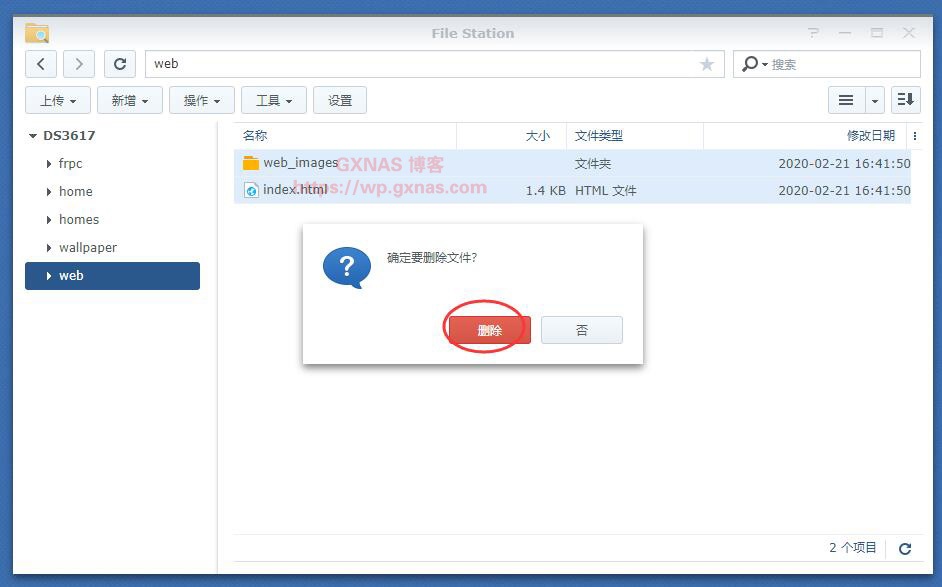Add web folder to favorites star
This screenshot has width=942, height=587.
707,64
